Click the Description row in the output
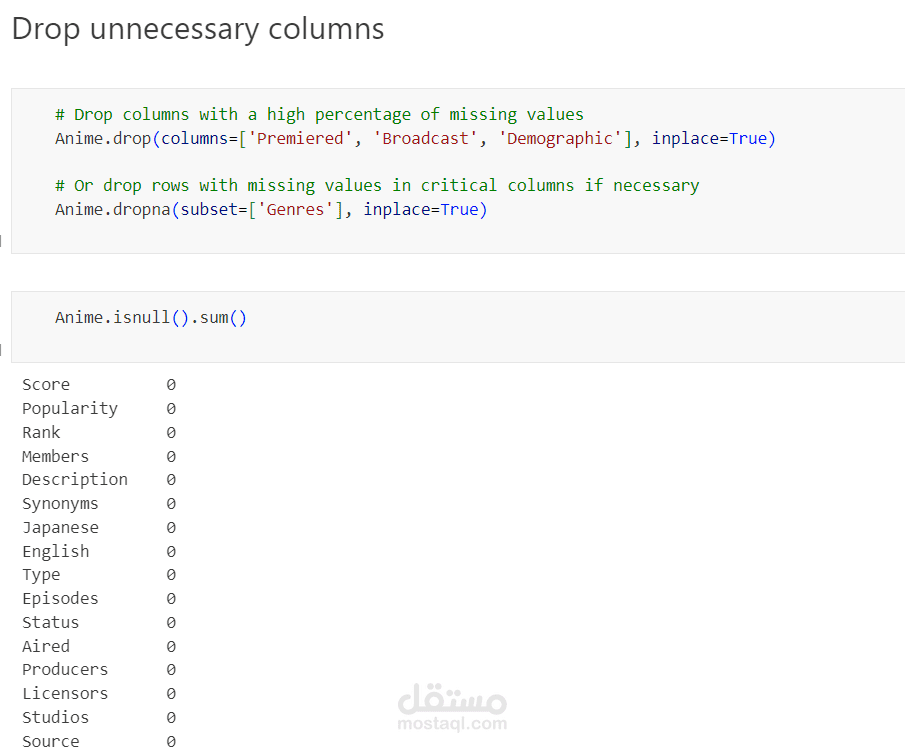The height and width of the screenshot is (748, 905). click(x=75, y=480)
